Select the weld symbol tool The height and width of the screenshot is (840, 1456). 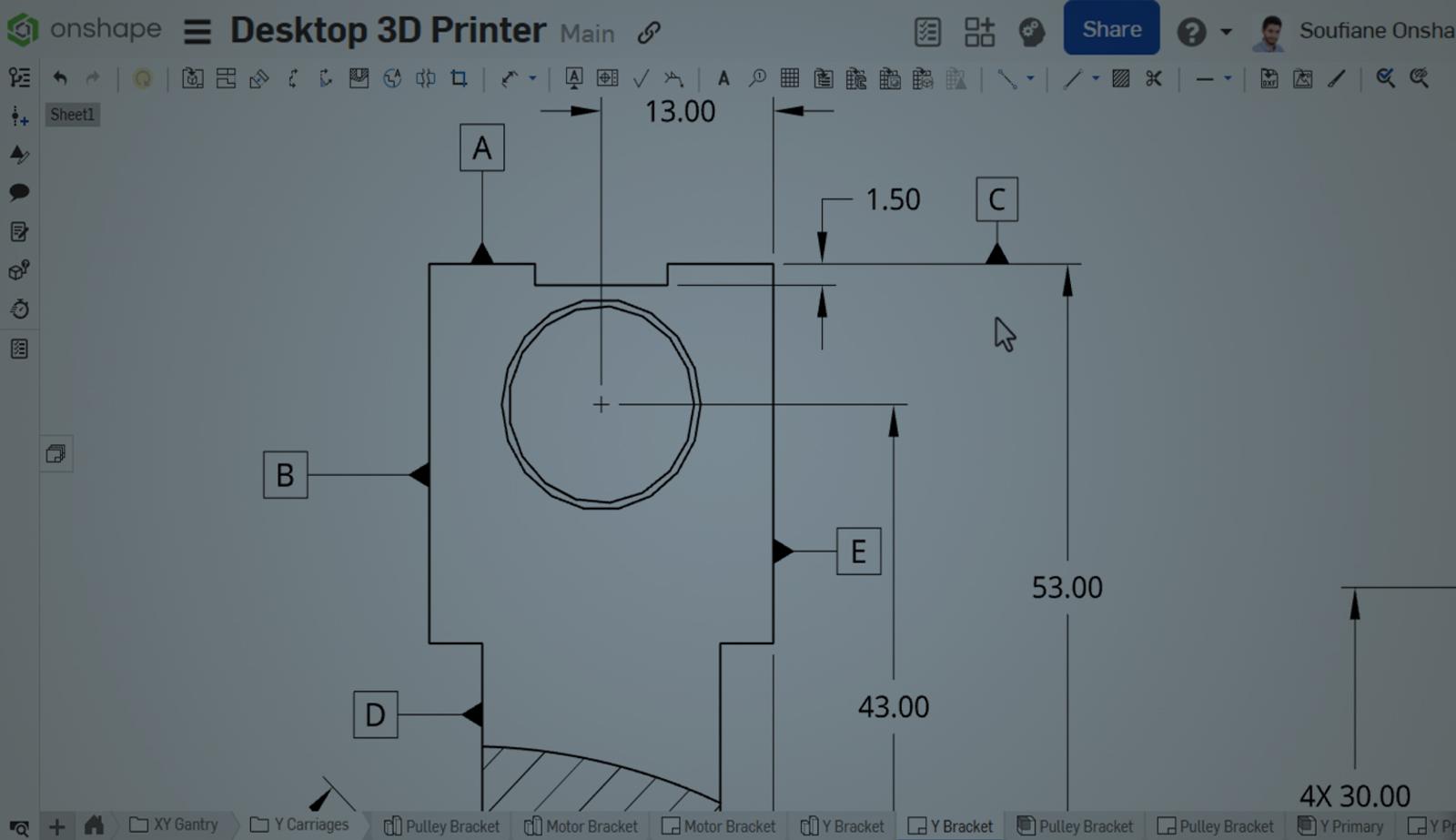(675, 79)
